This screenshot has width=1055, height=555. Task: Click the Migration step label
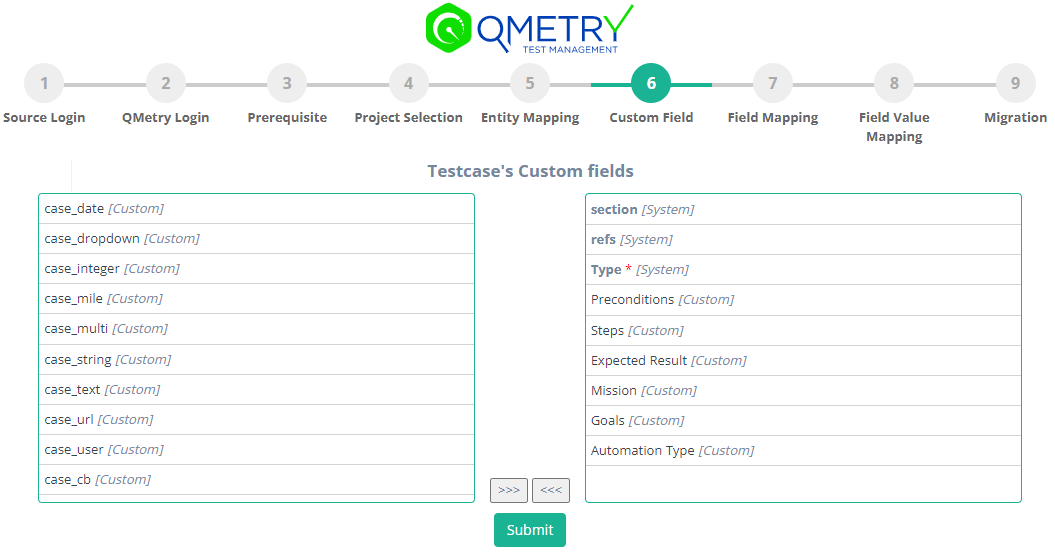pyautogui.click(x=1015, y=118)
